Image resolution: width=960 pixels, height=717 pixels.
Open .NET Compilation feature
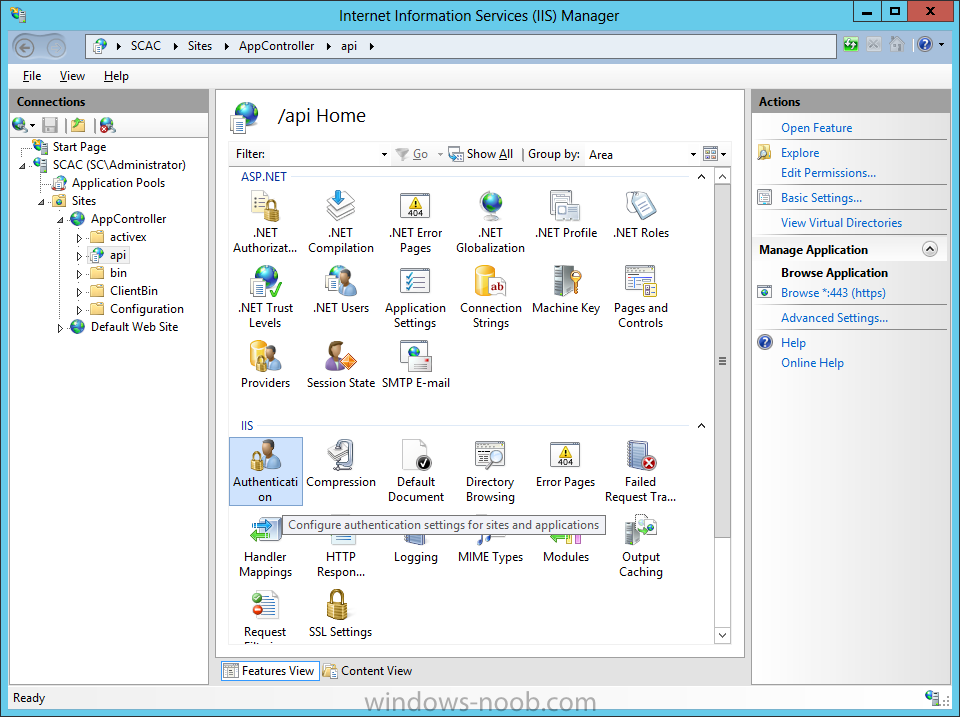click(340, 221)
